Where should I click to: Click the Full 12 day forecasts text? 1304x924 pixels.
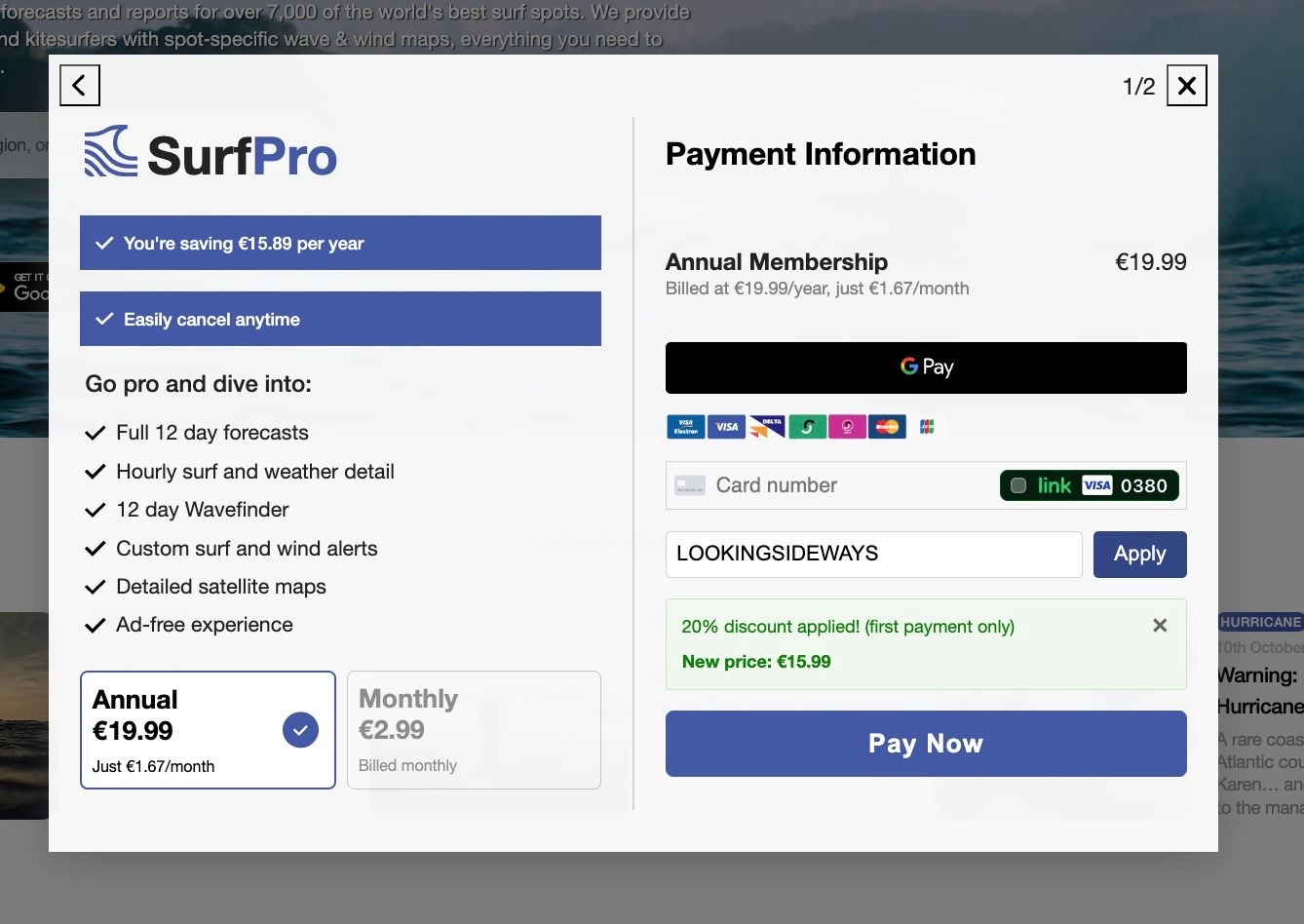212,433
